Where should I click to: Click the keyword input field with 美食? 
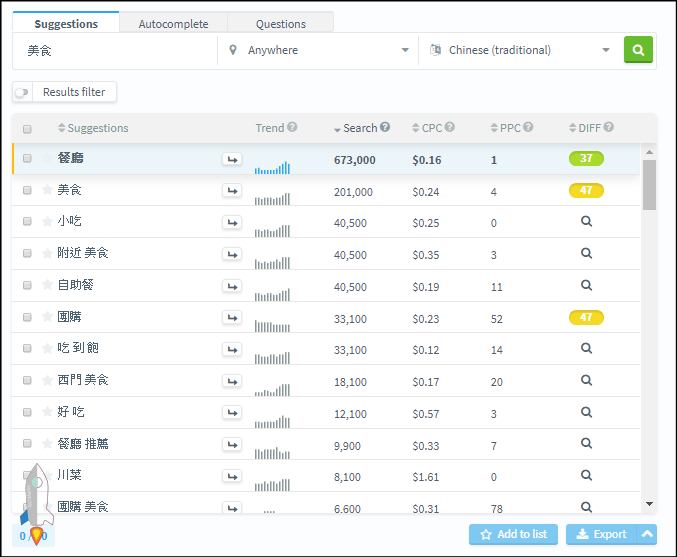(115, 51)
